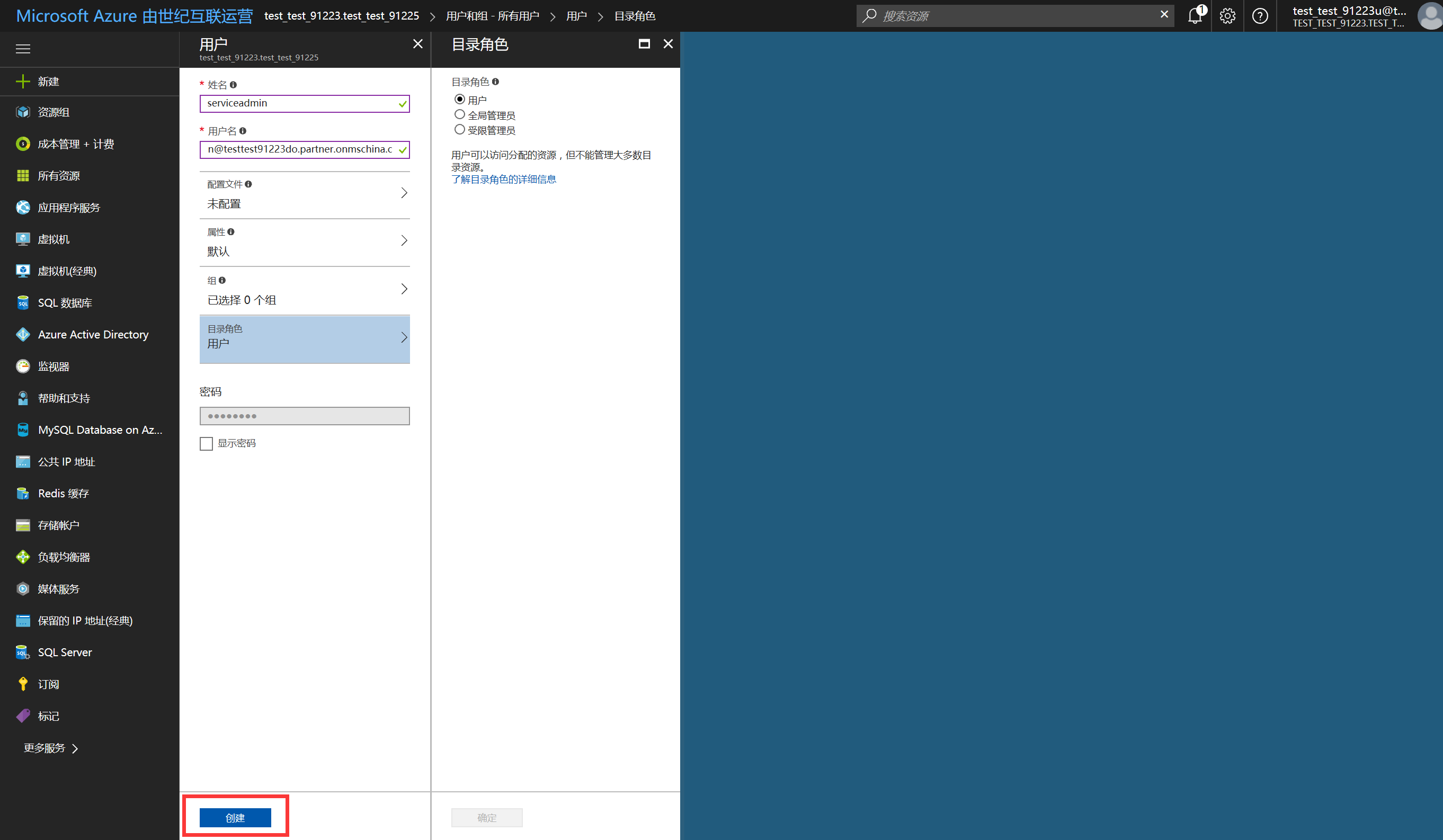Select the 全局管理员 radio button

tap(459, 114)
